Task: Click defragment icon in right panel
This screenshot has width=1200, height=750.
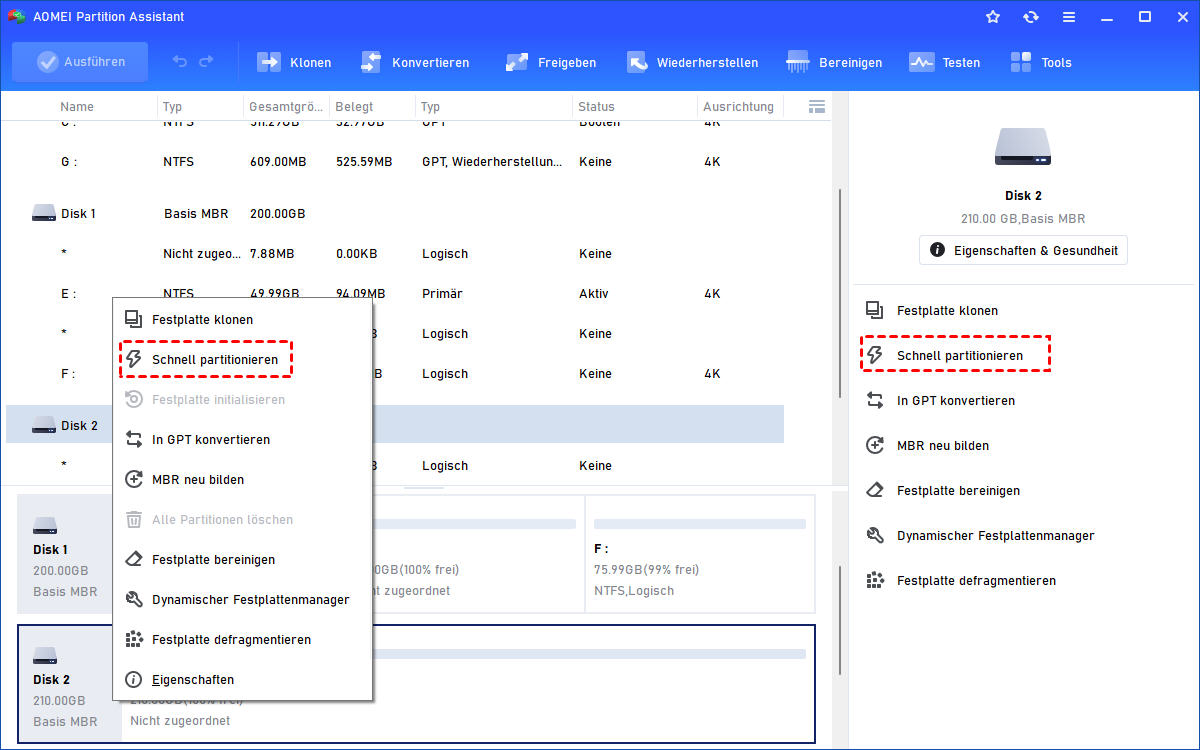Action: pyautogui.click(x=875, y=580)
